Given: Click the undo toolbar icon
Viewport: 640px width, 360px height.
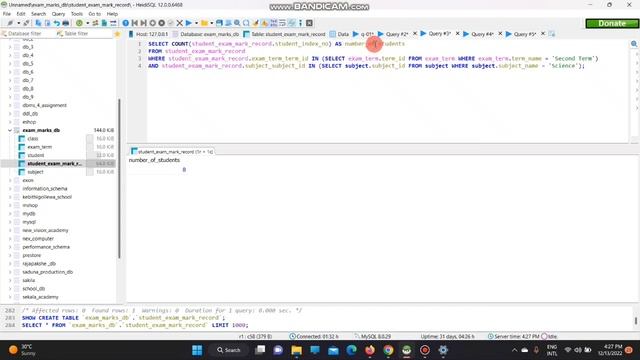Looking at the screenshot, I should point(56,23).
